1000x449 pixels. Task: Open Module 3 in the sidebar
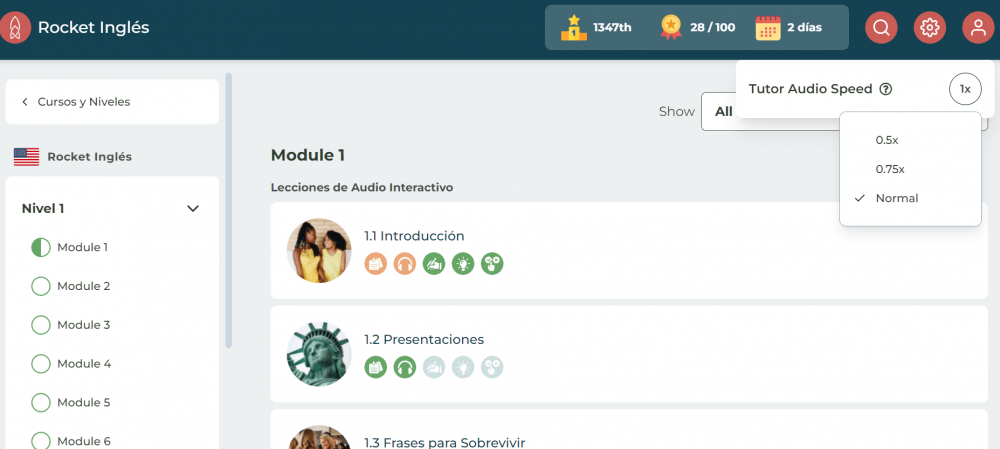[84, 325]
